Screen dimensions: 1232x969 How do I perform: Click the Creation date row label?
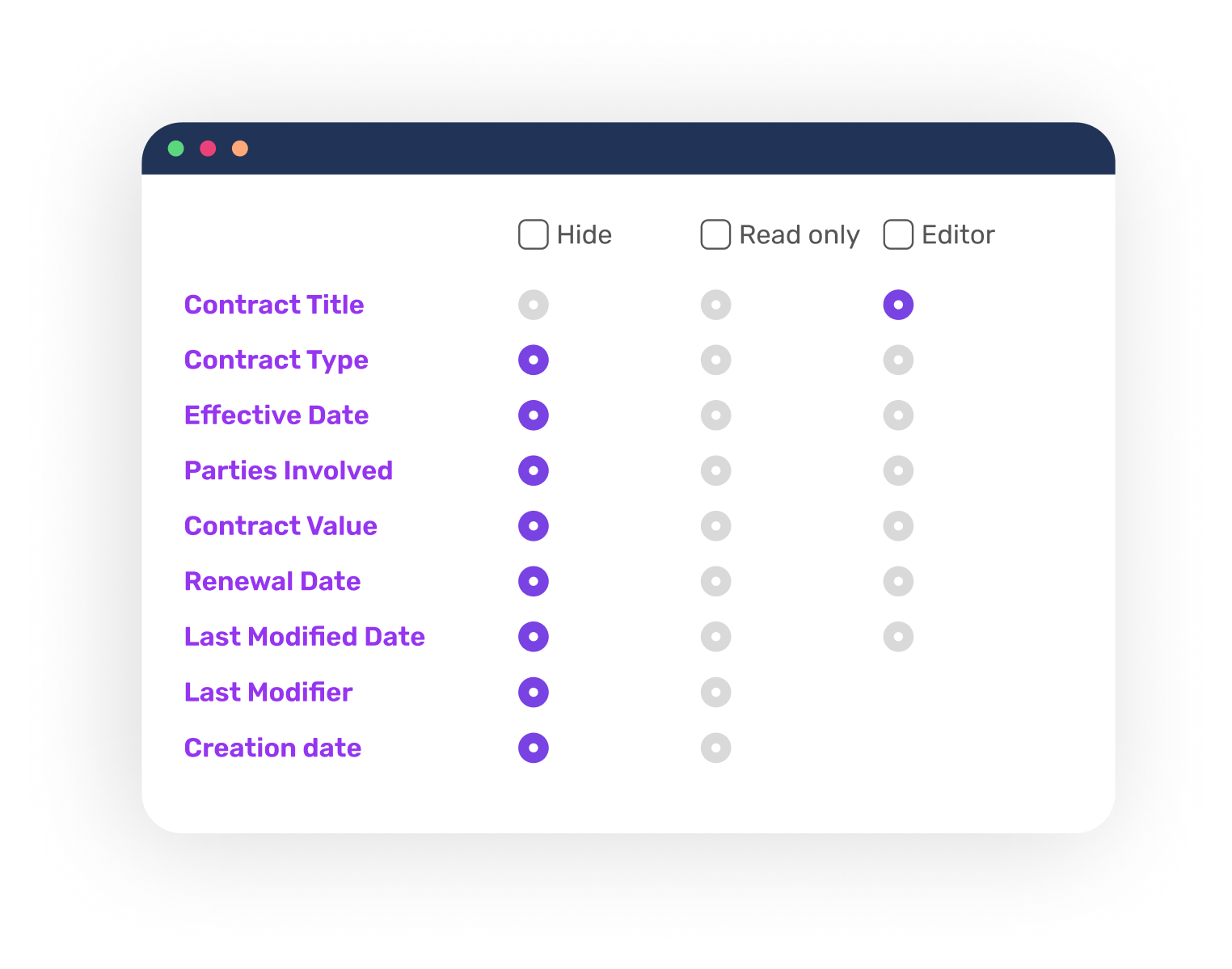click(272, 748)
